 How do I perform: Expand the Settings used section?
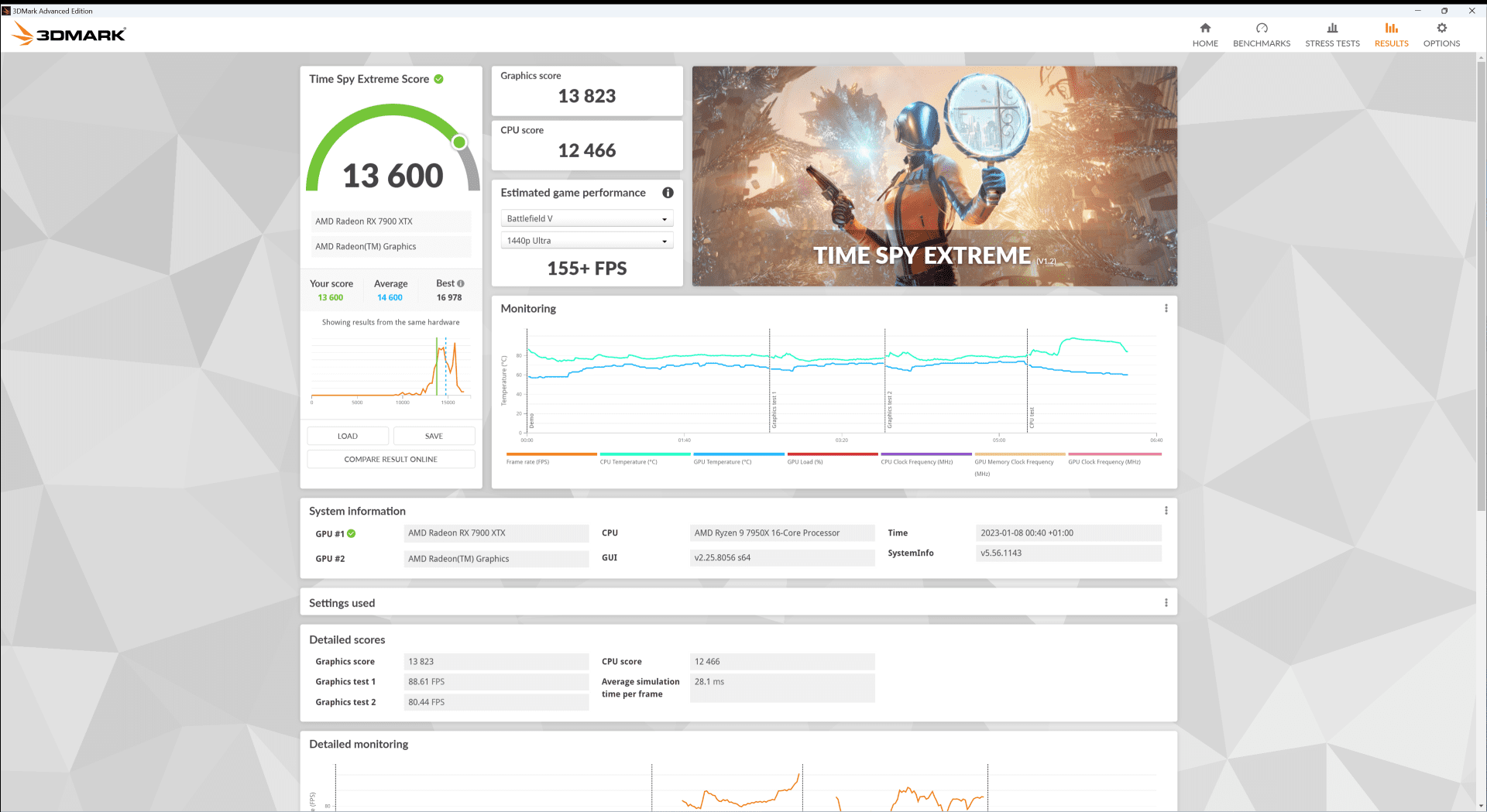click(x=738, y=603)
